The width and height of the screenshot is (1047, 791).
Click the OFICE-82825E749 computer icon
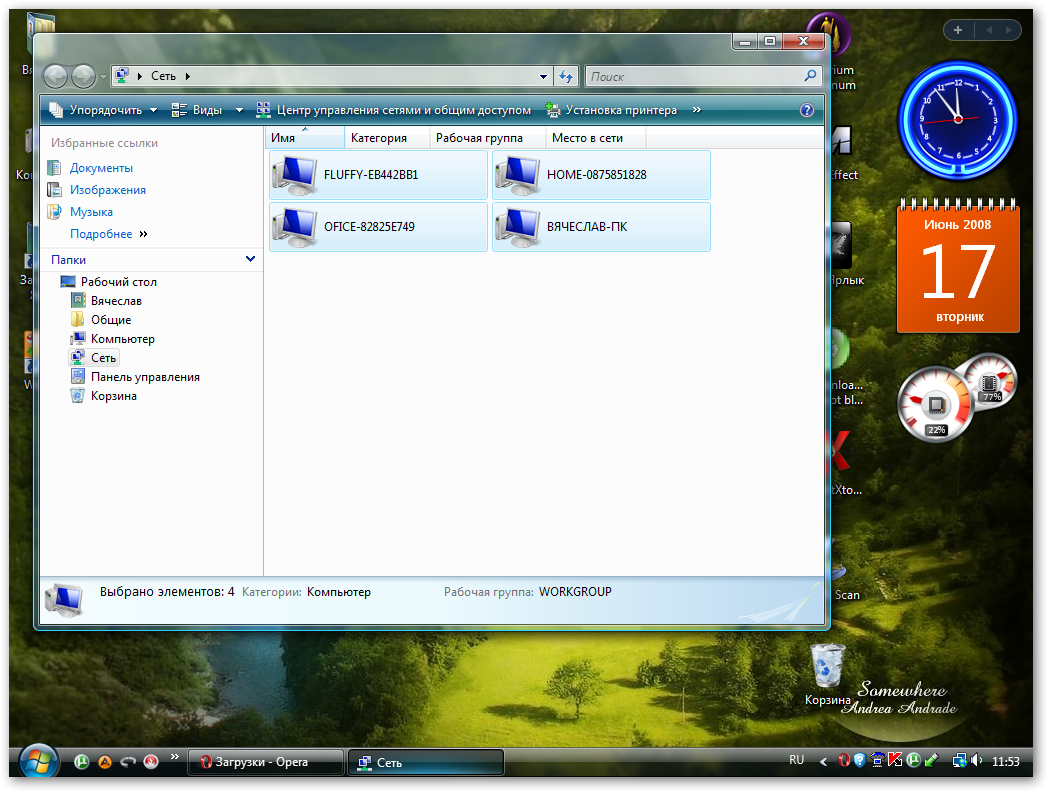pos(294,227)
